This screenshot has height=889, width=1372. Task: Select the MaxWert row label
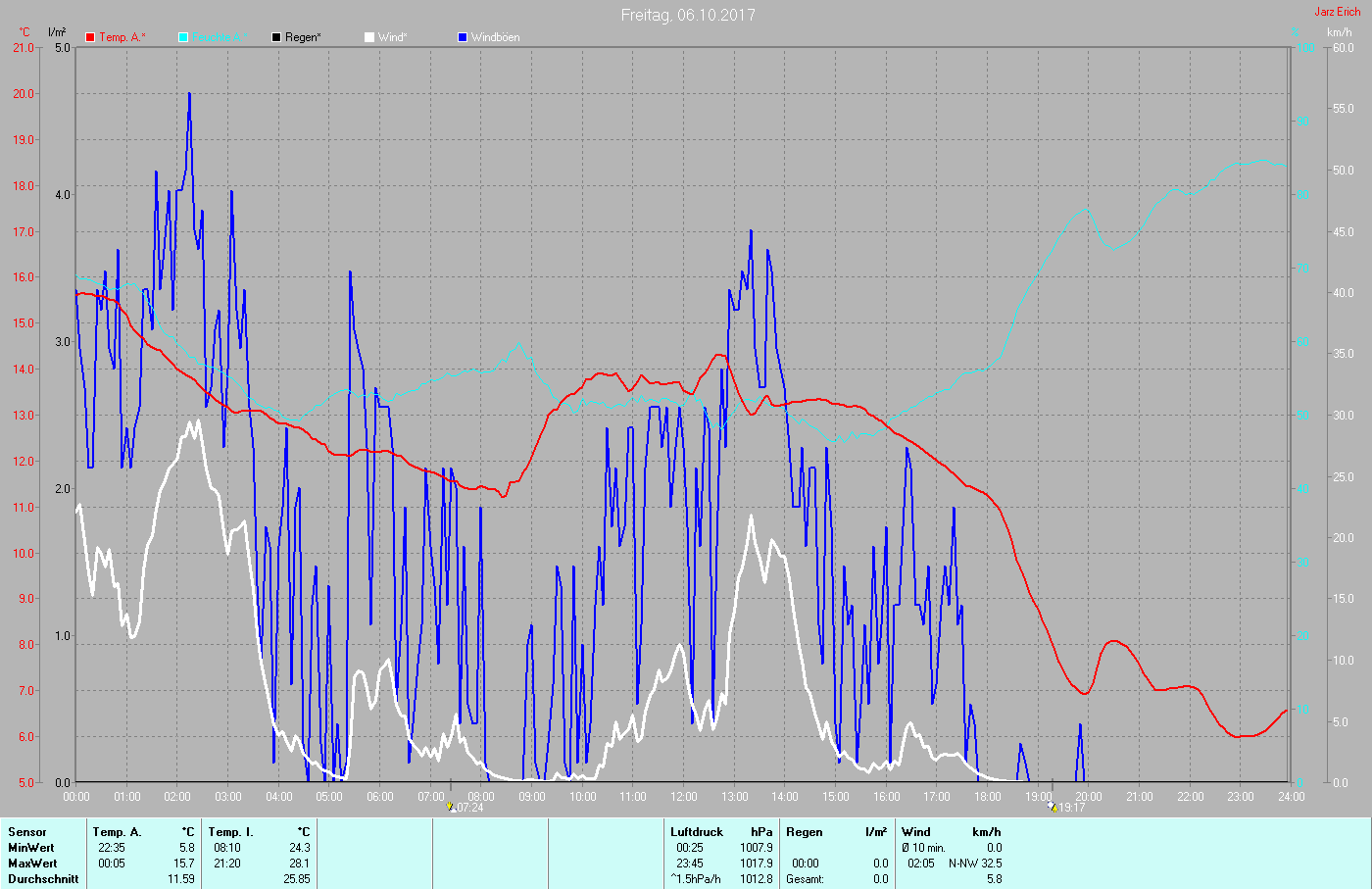point(32,864)
